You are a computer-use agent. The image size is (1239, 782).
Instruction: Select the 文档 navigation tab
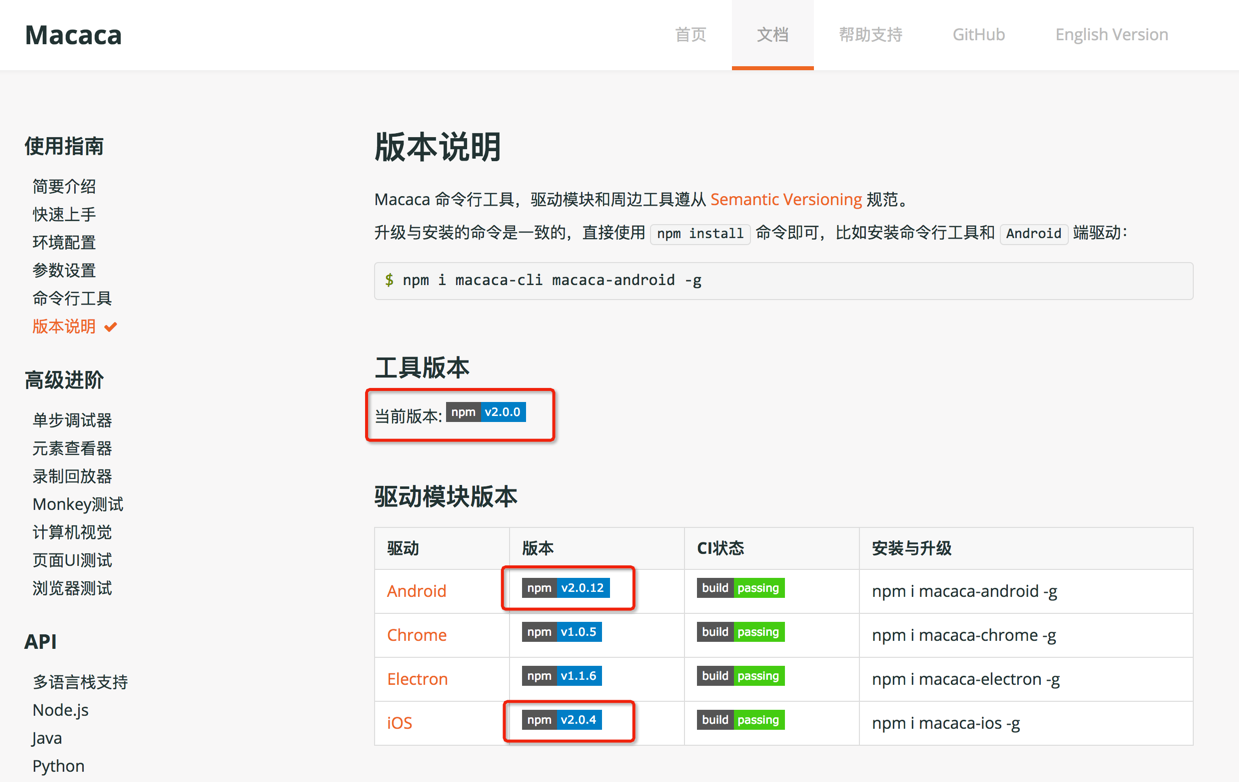click(x=773, y=34)
